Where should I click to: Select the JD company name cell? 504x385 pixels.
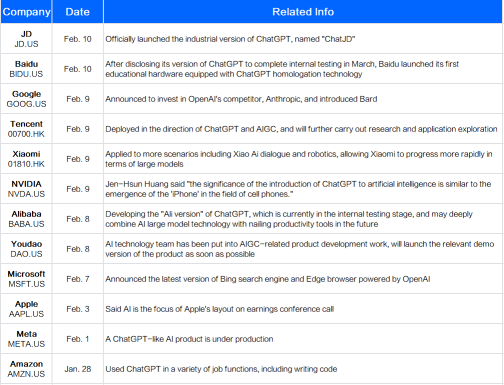pos(26,39)
